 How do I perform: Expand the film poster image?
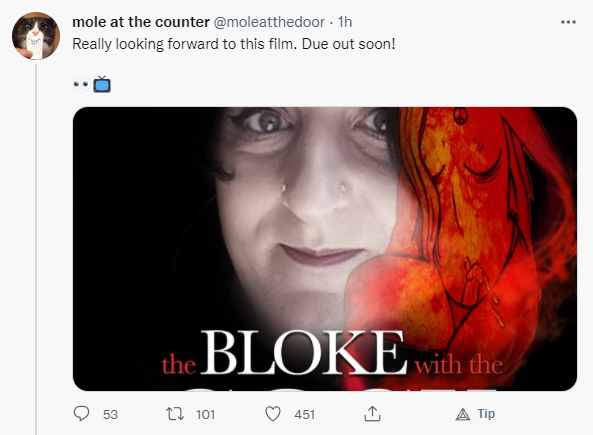[x=325, y=249]
